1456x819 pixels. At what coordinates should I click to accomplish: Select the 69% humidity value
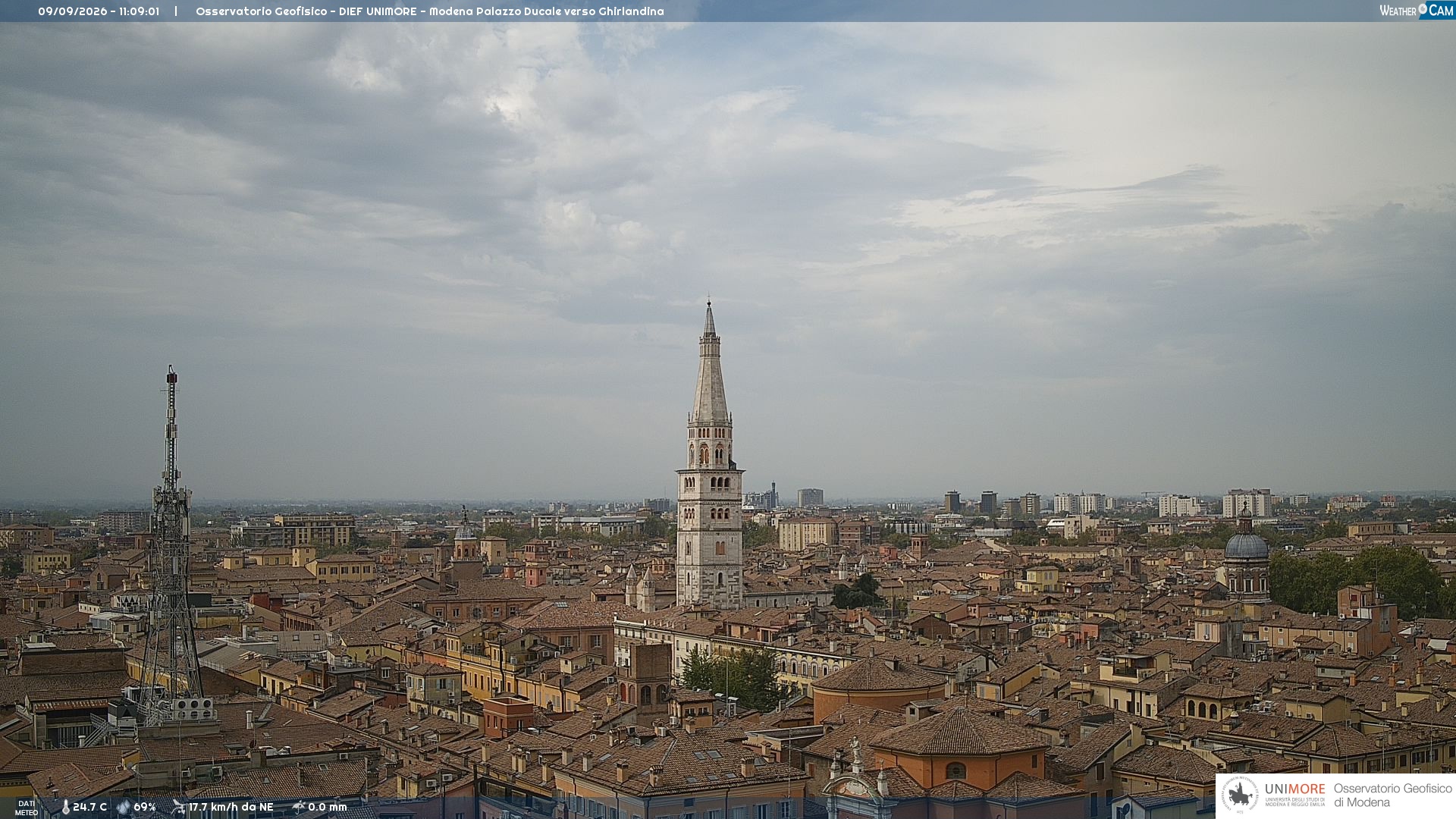pyautogui.click(x=145, y=807)
